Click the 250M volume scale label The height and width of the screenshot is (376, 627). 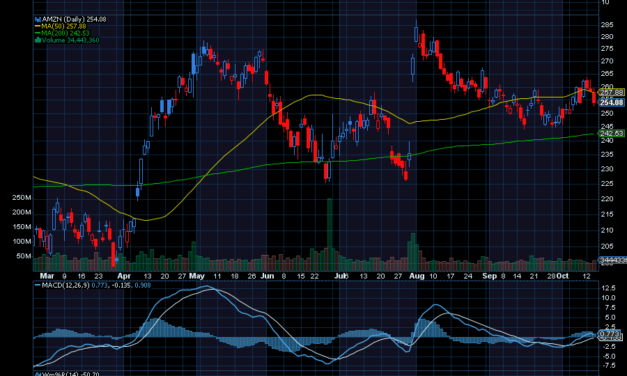click(22, 198)
